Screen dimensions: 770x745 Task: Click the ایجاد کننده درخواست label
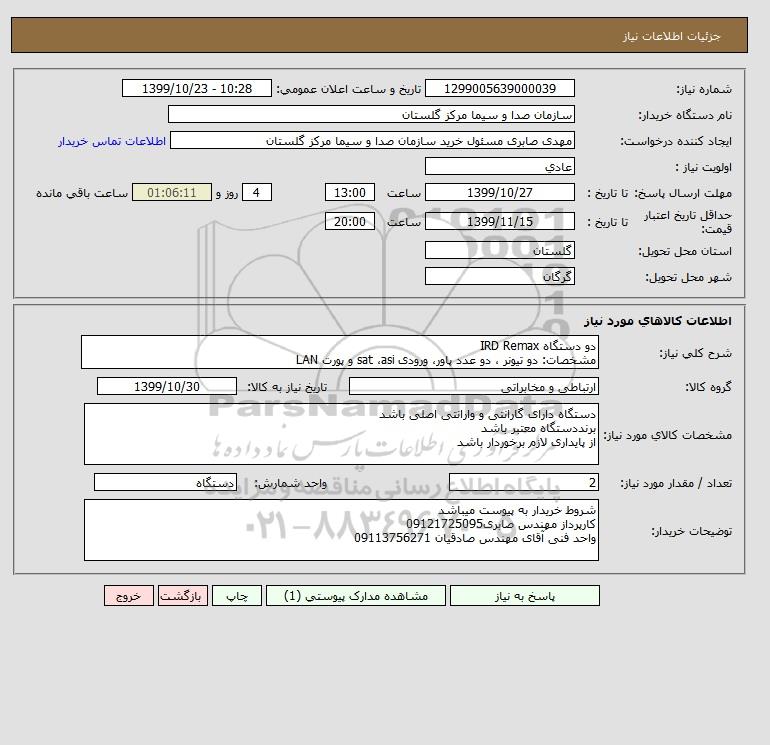pos(676,141)
